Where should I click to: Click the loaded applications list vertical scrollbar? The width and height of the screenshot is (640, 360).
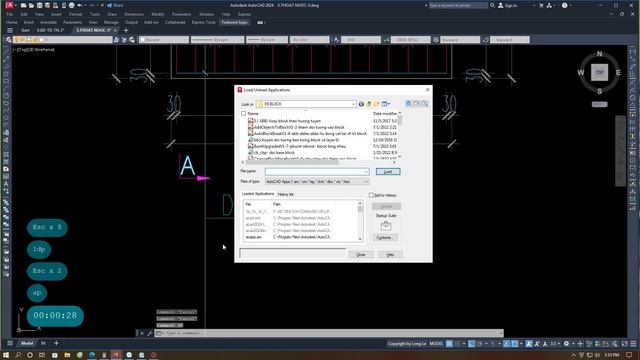[360, 221]
